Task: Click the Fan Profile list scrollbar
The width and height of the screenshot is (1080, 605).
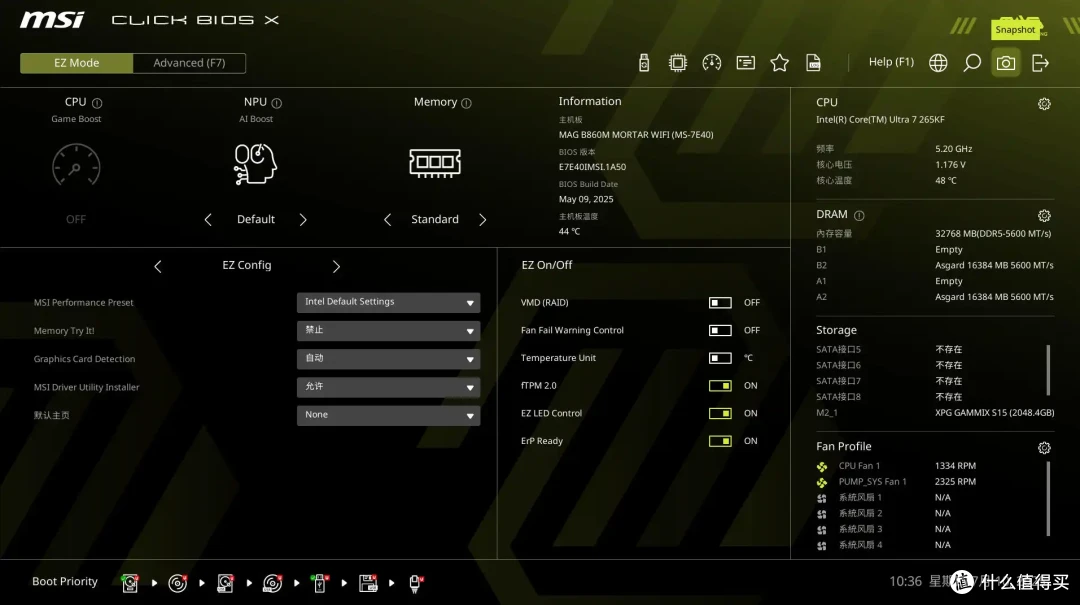Action: coord(1048,498)
